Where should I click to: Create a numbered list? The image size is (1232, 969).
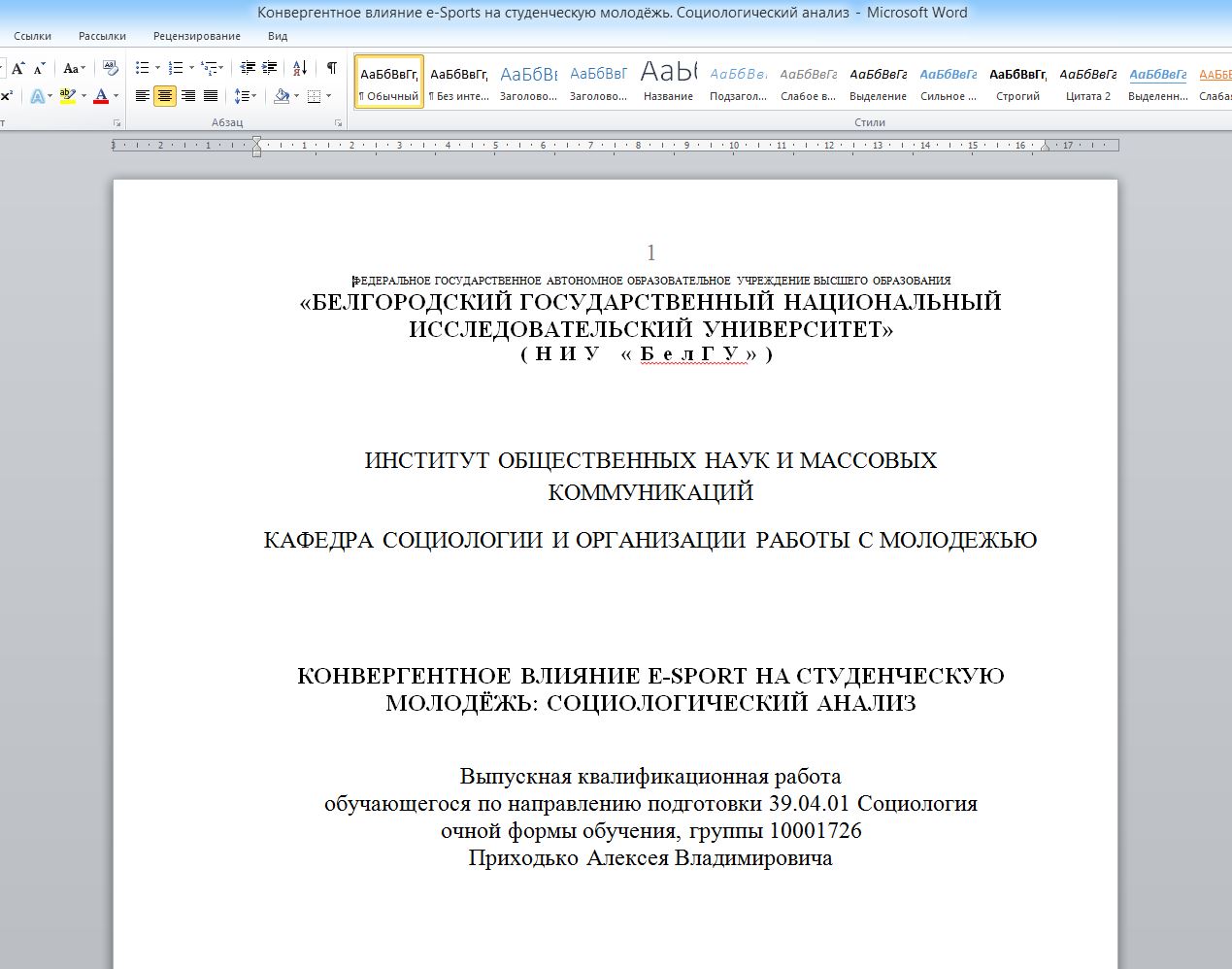tap(176, 68)
